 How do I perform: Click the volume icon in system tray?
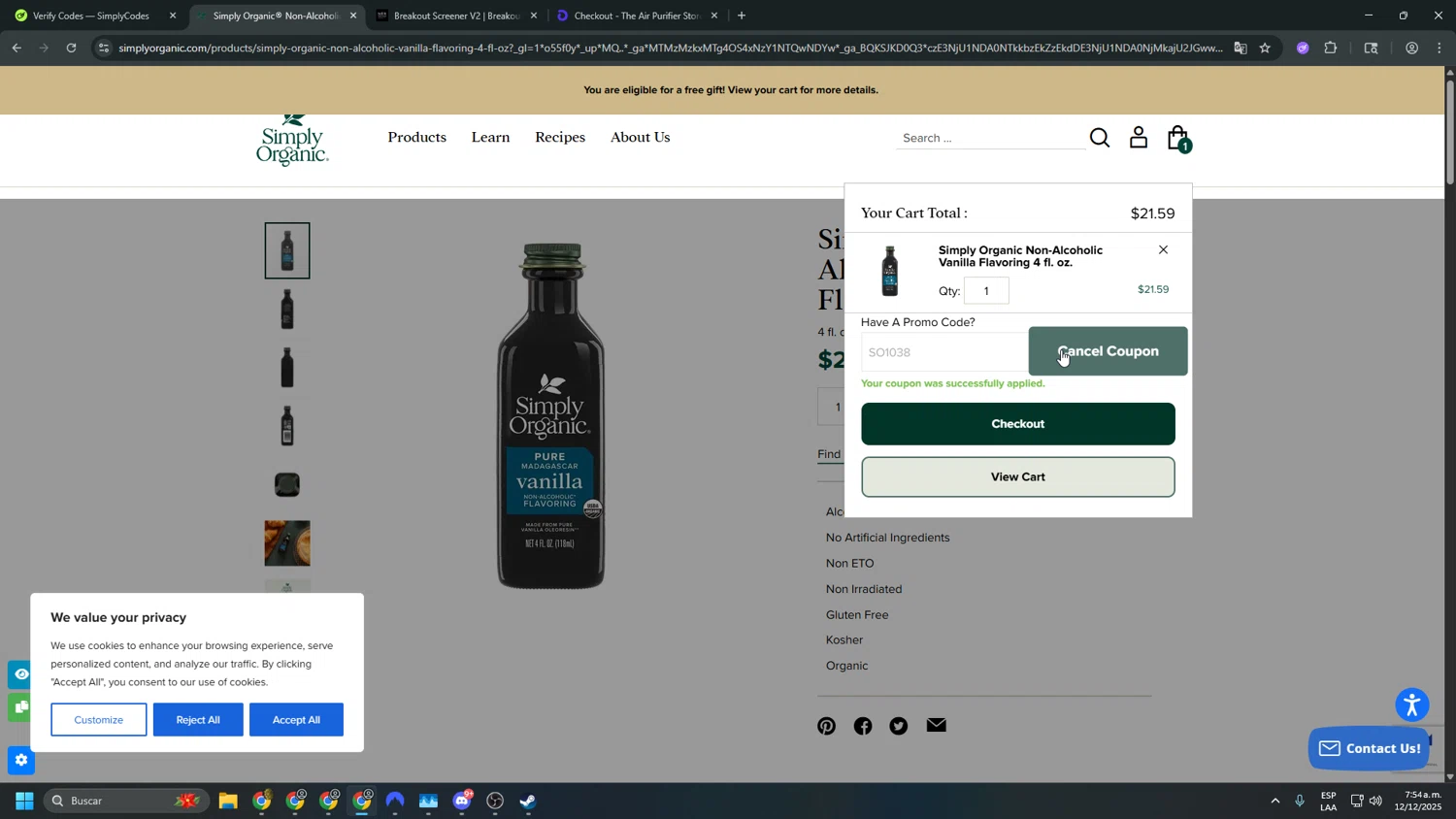pyautogui.click(x=1376, y=801)
